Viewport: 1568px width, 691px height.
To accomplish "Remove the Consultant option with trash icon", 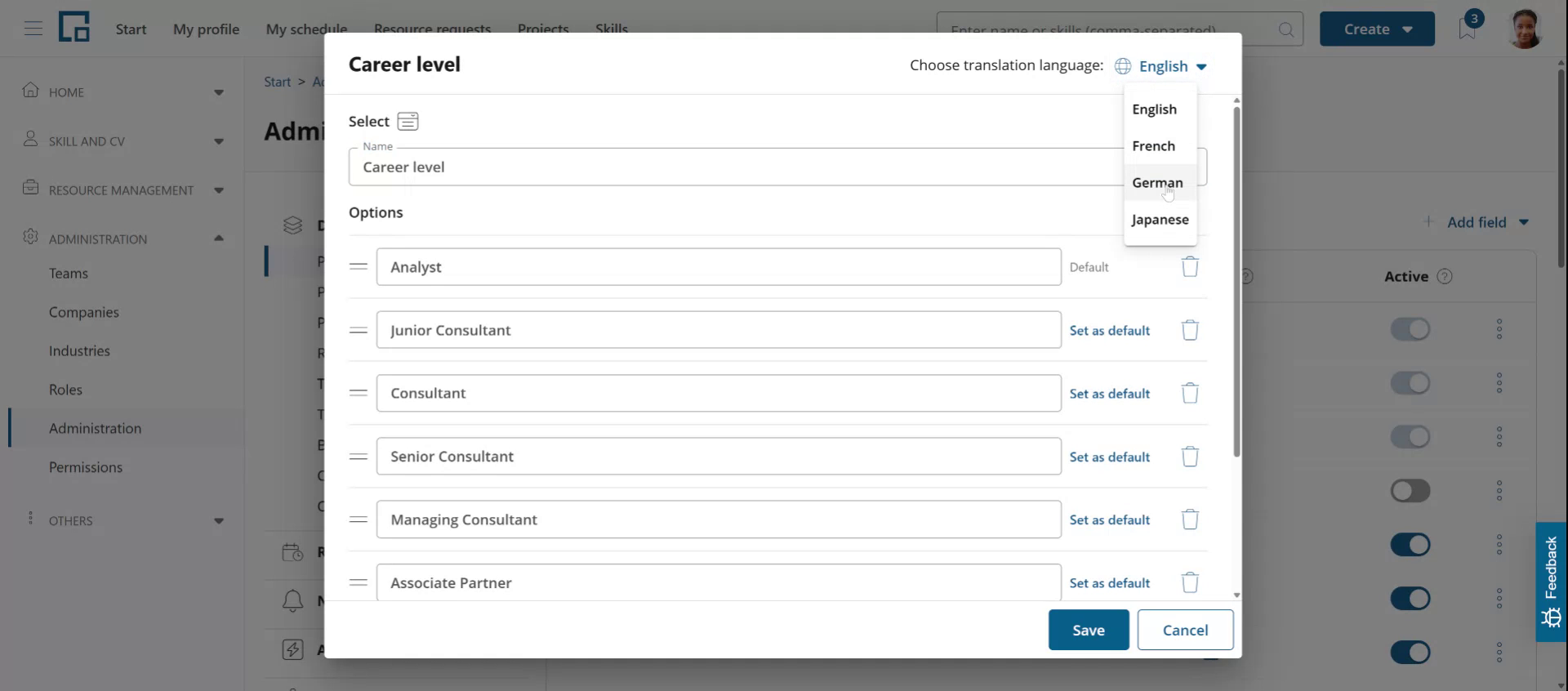I will pyautogui.click(x=1190, y=393).
